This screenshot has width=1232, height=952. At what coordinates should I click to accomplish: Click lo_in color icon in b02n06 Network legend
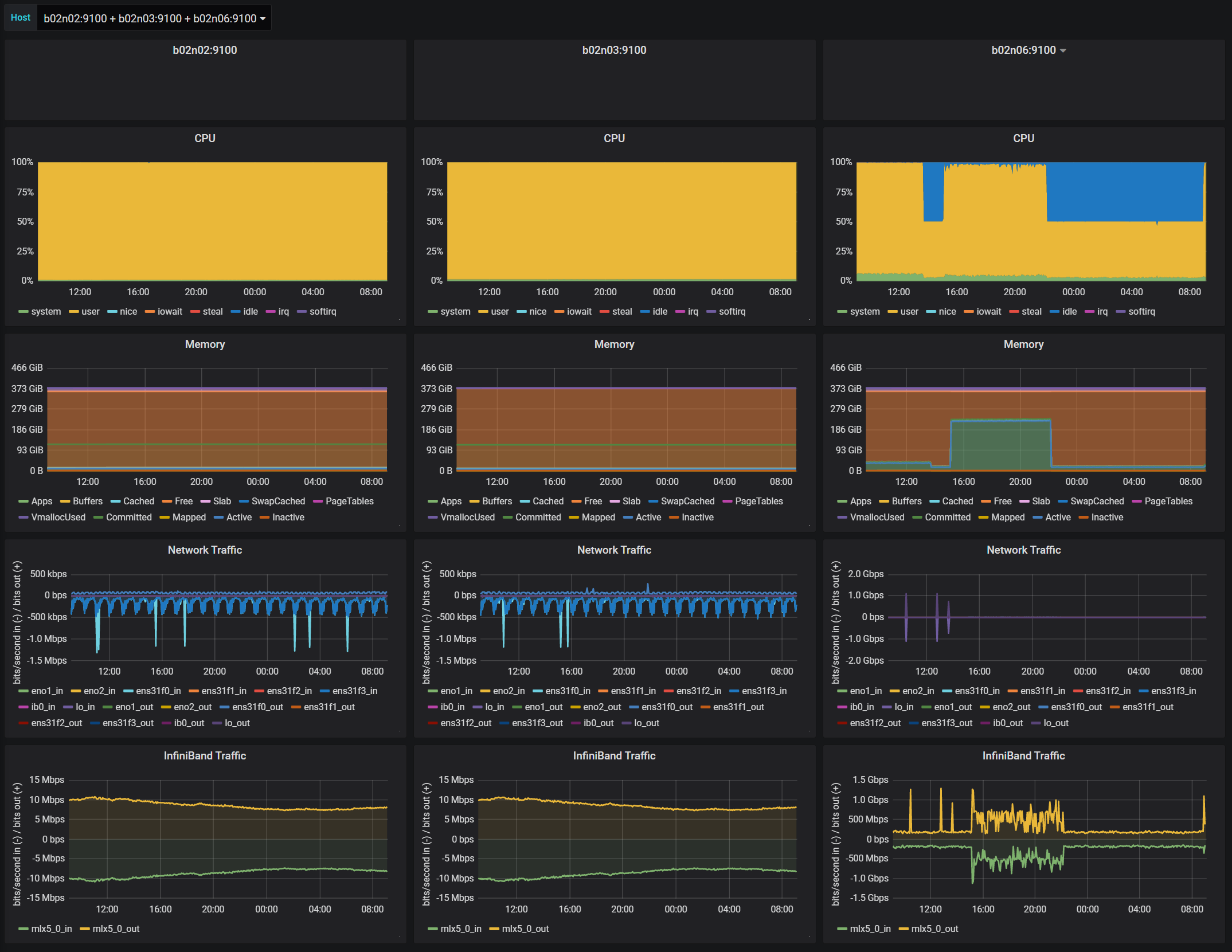[x=886, y=707]
